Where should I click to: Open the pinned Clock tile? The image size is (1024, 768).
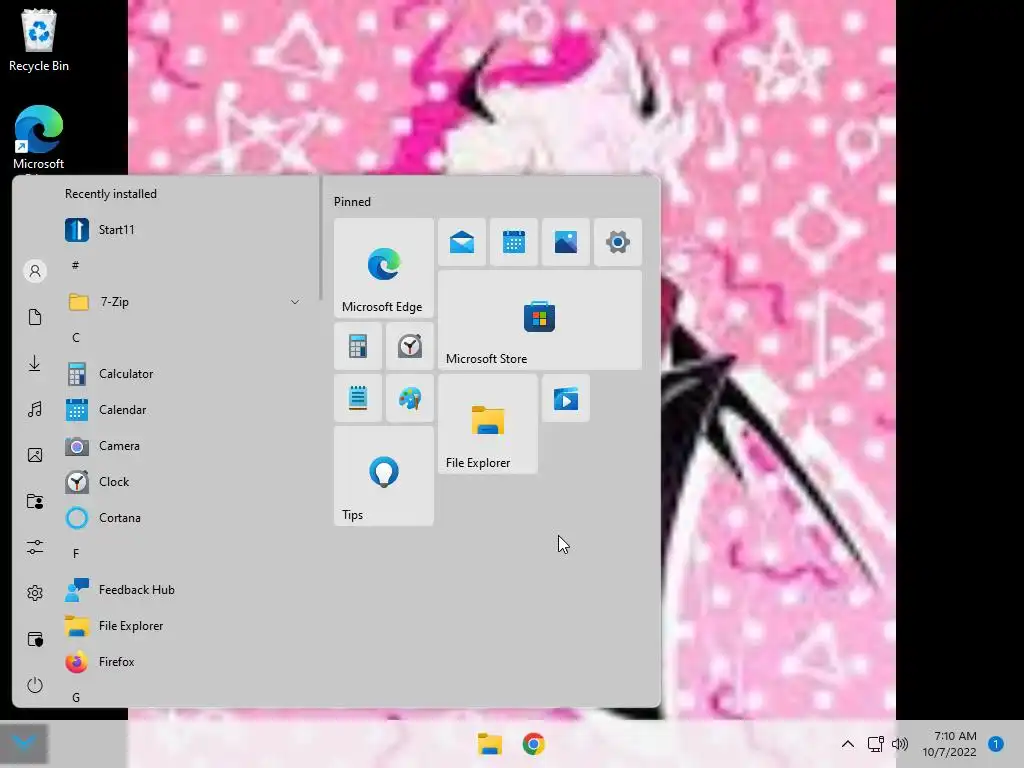409,346
